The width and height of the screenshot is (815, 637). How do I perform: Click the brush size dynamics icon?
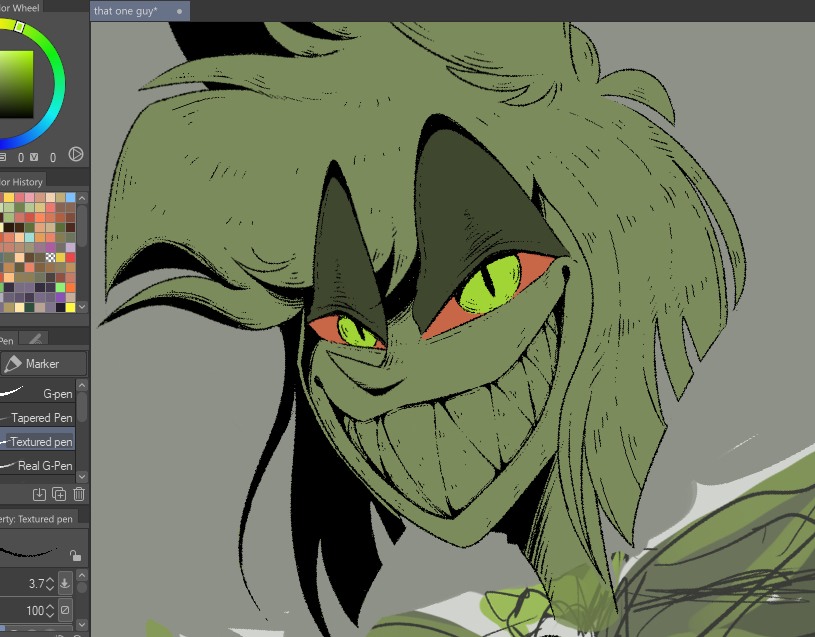coord(65,583)
